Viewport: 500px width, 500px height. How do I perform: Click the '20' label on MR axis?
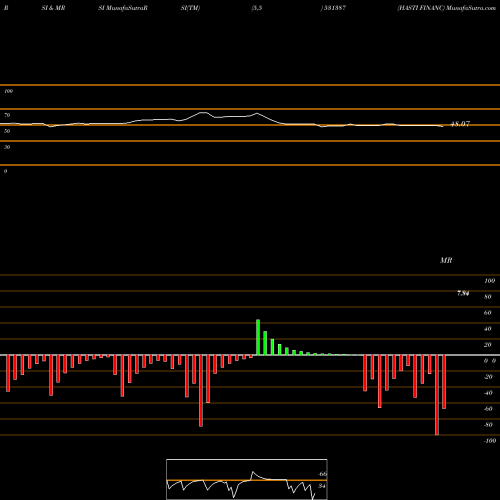488,345
